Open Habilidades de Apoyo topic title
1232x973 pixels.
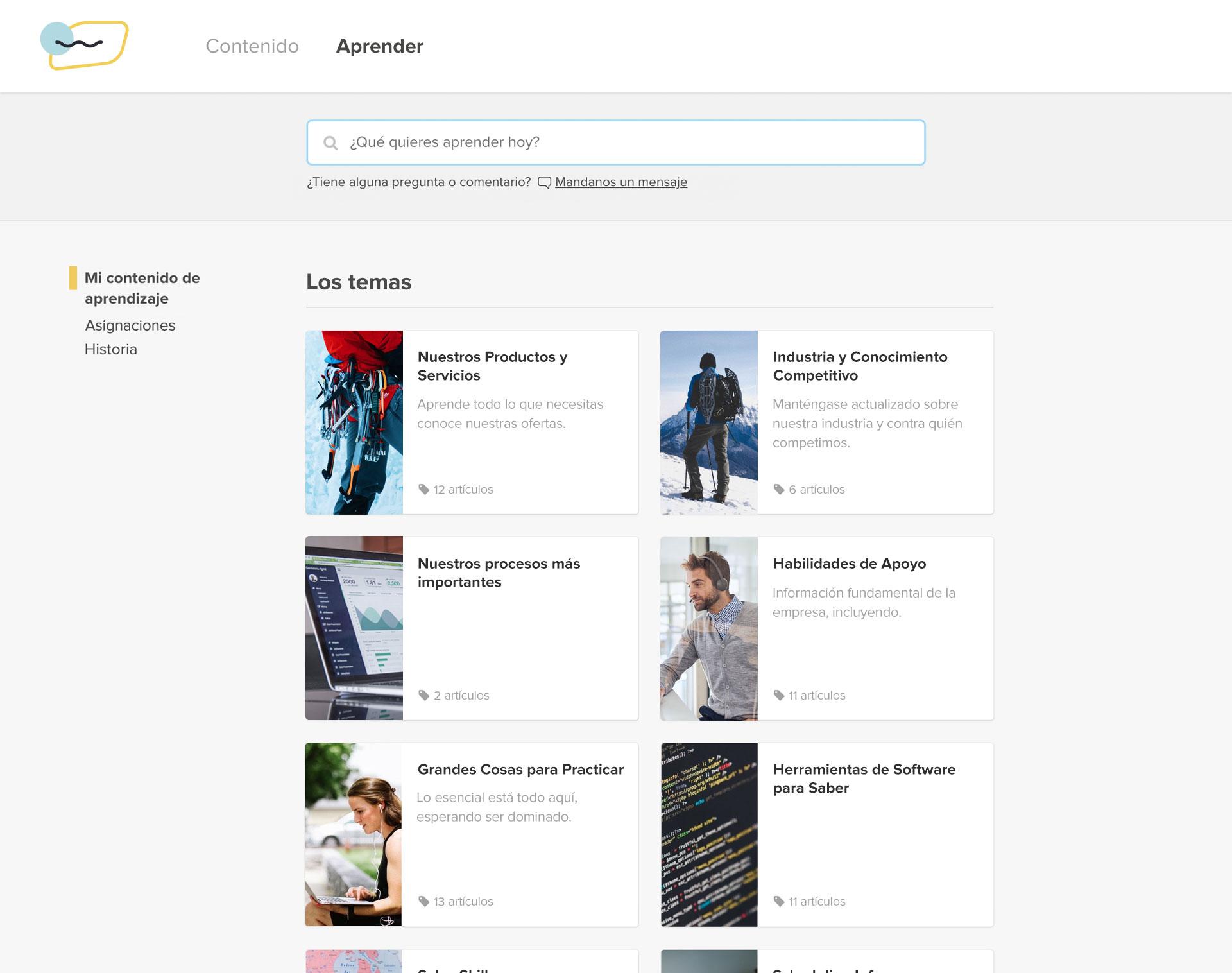click(850, 564)
